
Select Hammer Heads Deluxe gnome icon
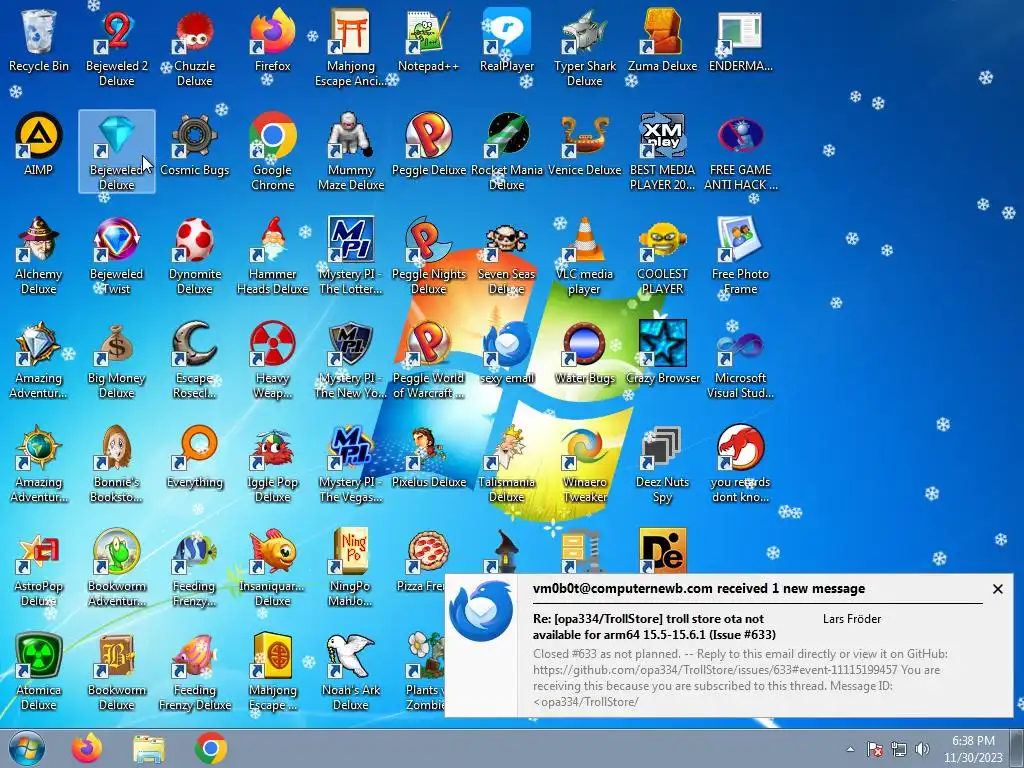coord(273,255)
